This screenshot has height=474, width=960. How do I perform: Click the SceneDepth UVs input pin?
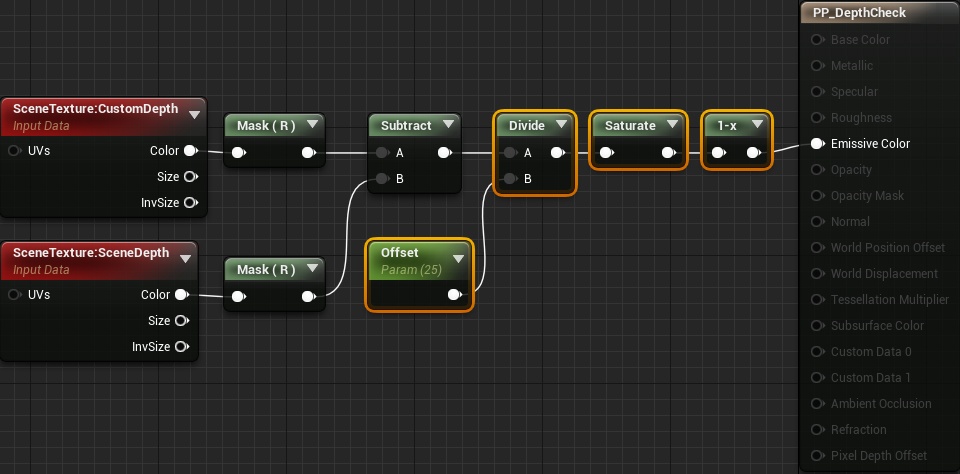(15, 295)
